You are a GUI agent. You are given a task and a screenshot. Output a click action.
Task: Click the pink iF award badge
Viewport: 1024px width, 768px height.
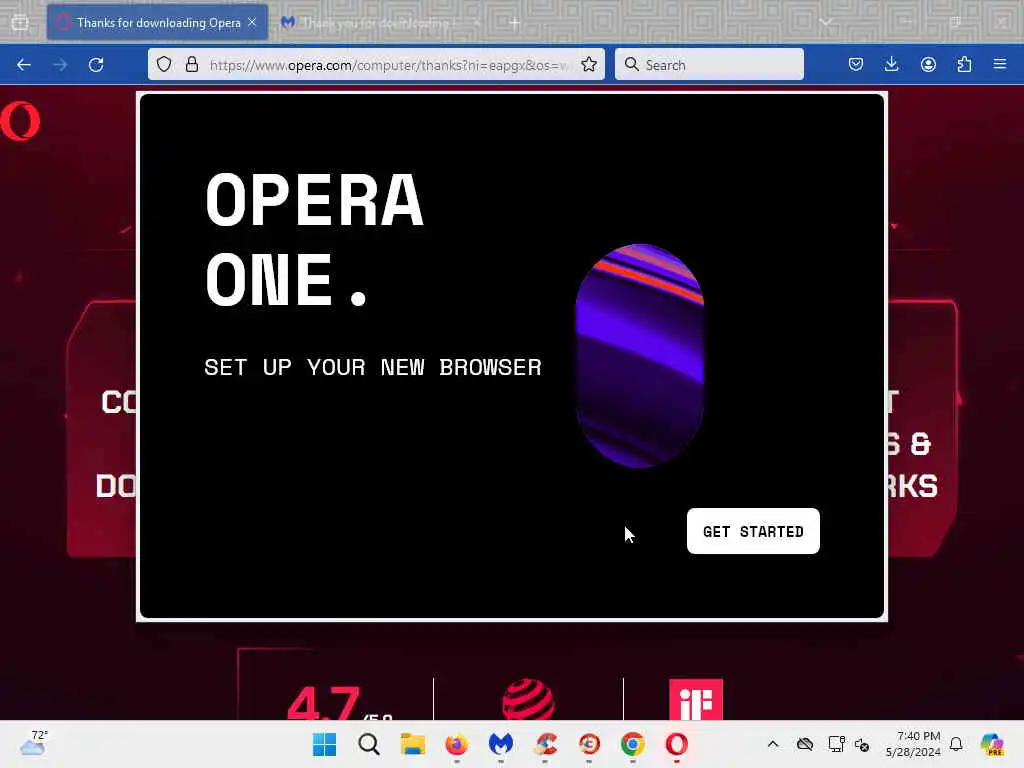696,699
